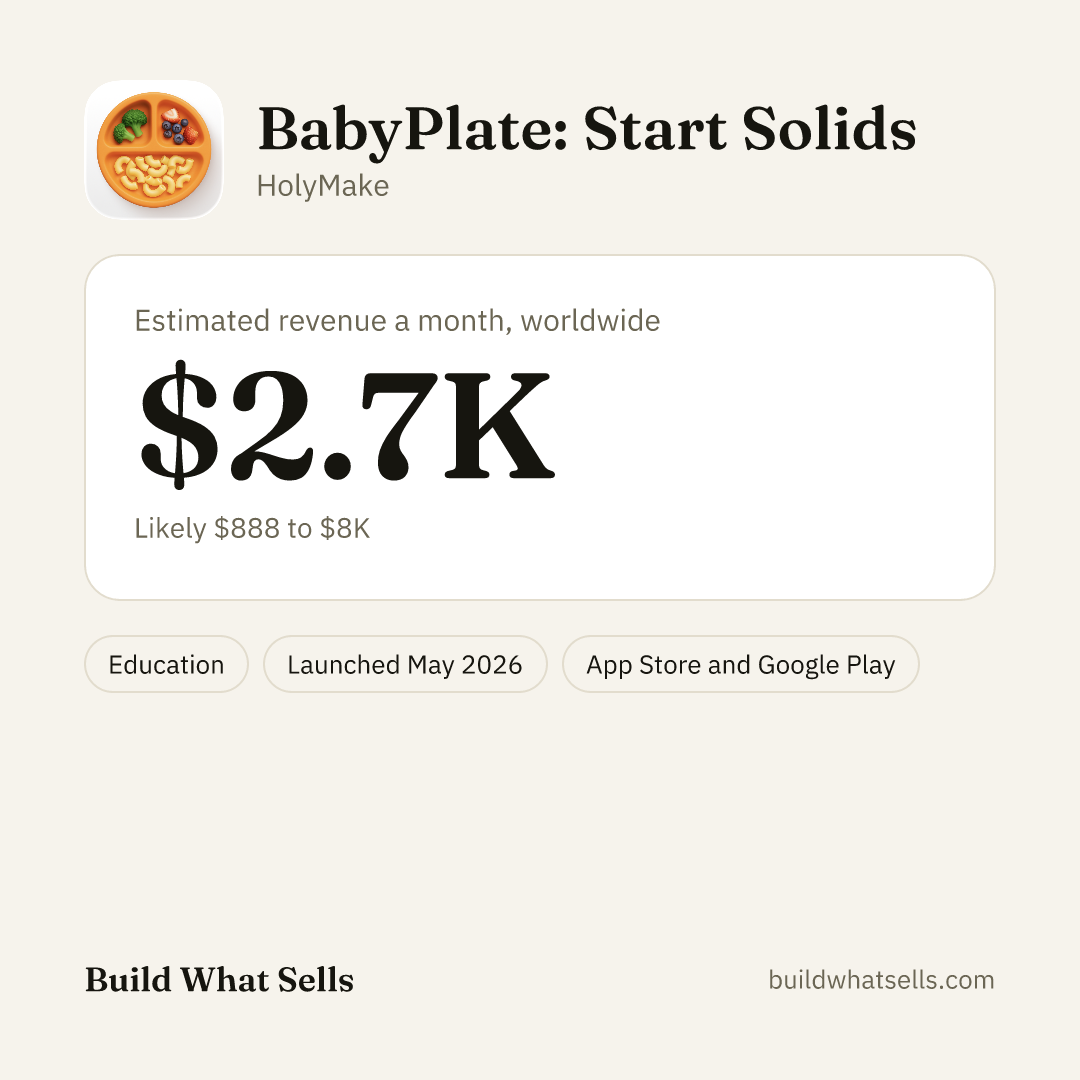
Task: Click the BabyPlate app icon
Action: (x=154, y=149)
